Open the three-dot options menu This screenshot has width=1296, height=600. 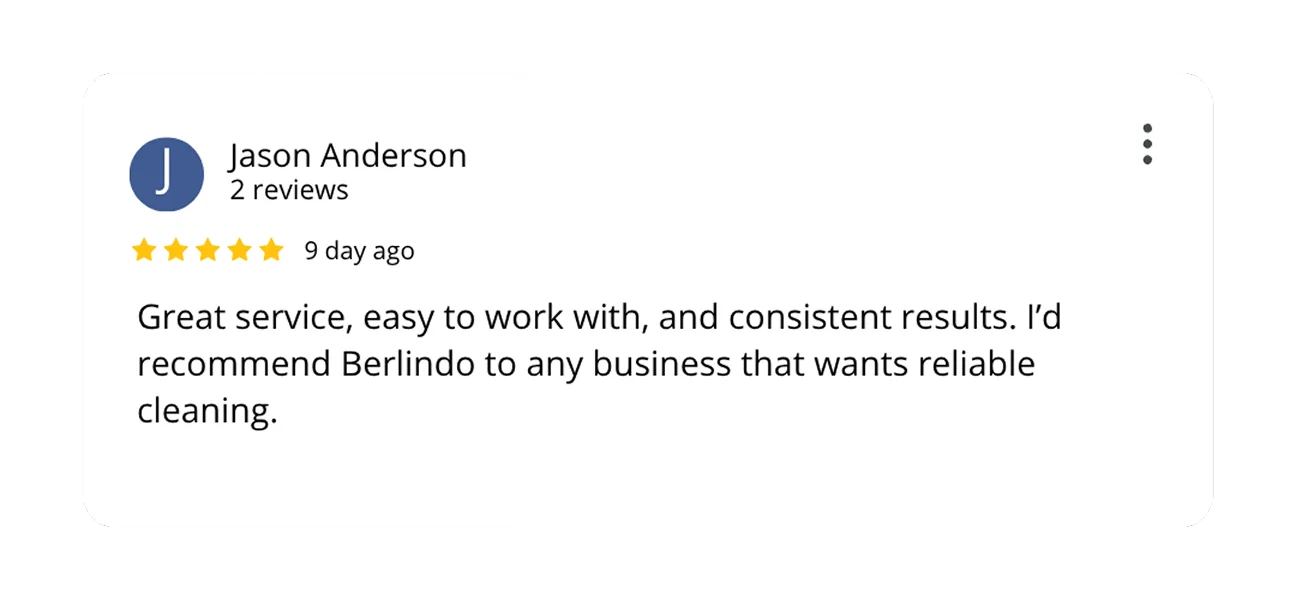click(1147, 145)
